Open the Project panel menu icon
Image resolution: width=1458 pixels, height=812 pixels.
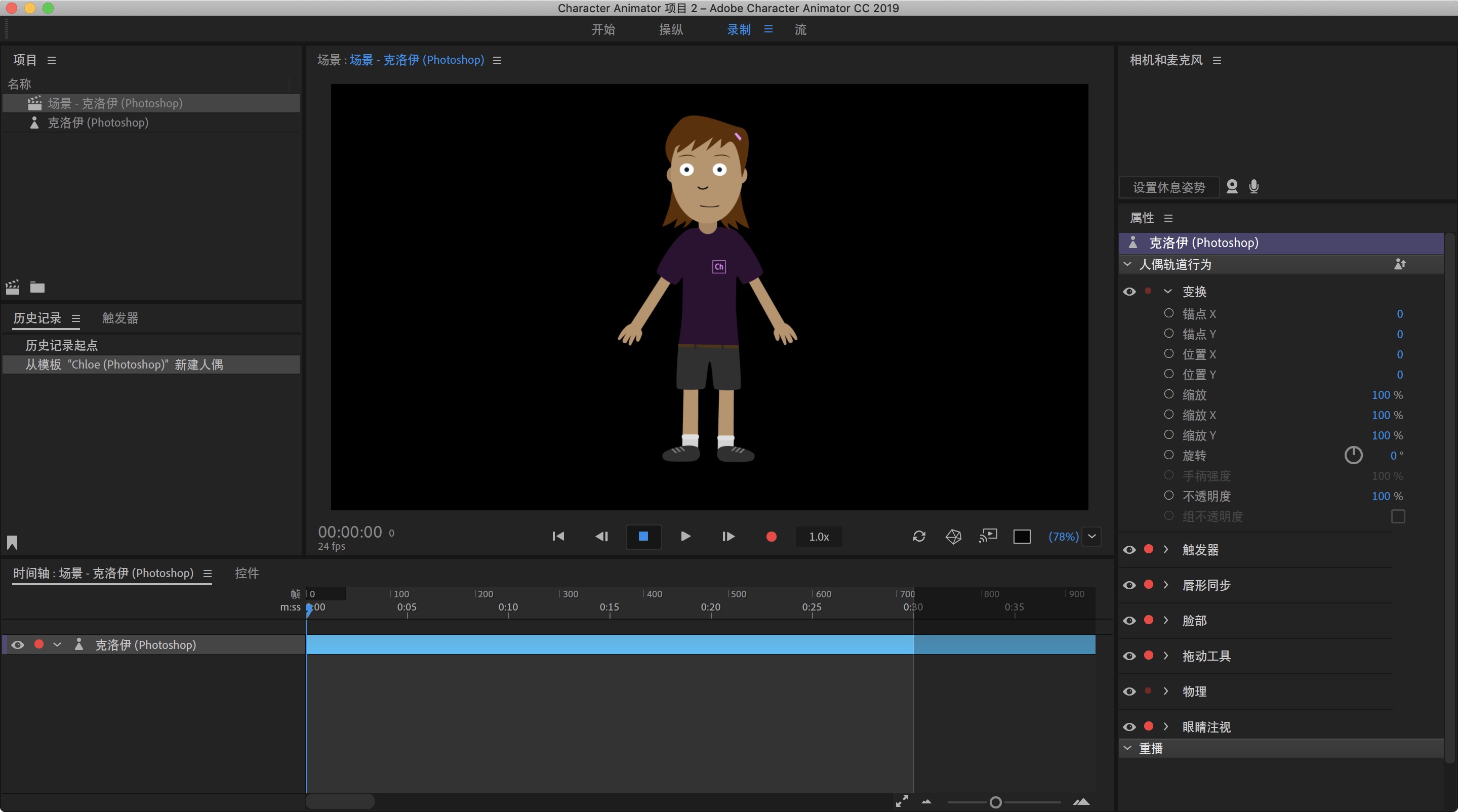click(52, 60)
